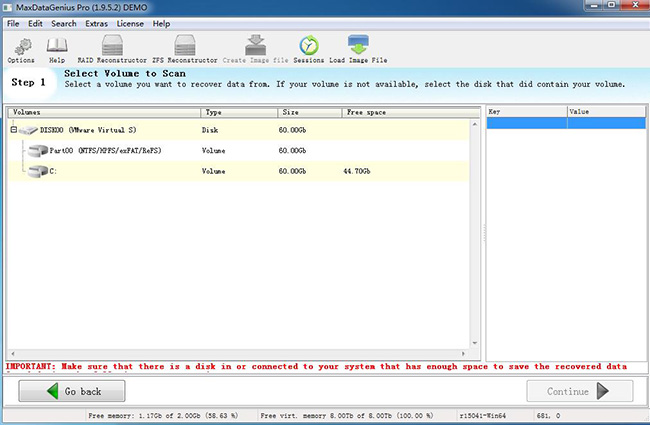Sort by the Type column header
This screenshot has width=650, height=425.
[x=239, y=112]
